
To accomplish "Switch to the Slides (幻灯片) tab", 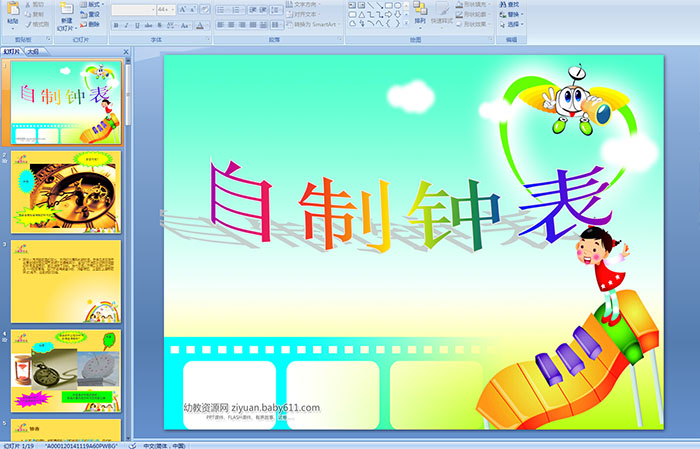I will click(x=12, y=51).
